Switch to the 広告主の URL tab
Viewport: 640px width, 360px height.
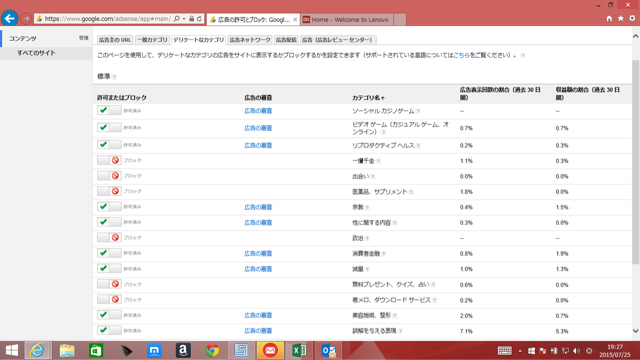pyautogui.click(x=115, y=40)
